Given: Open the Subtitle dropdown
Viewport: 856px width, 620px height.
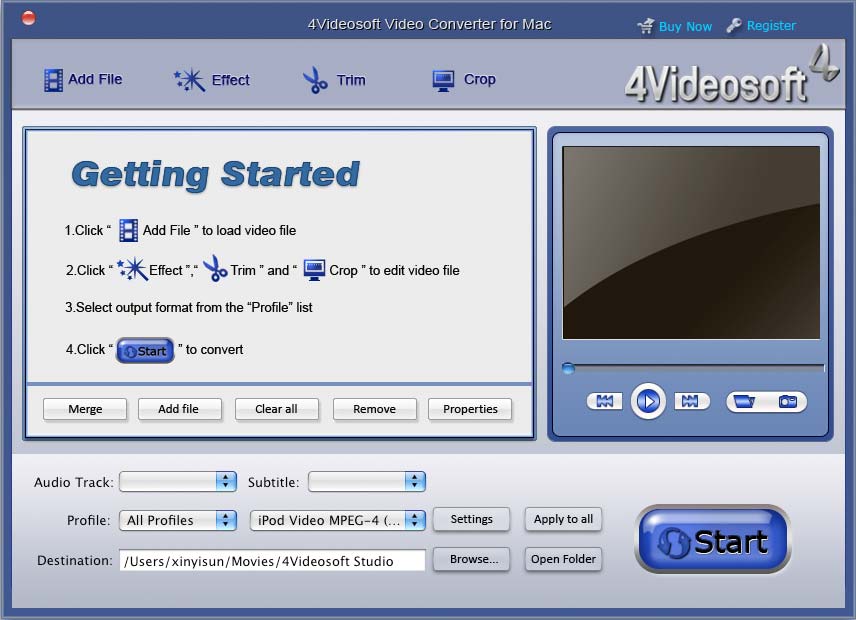Looking at the screenshot, I should (366, 482).
